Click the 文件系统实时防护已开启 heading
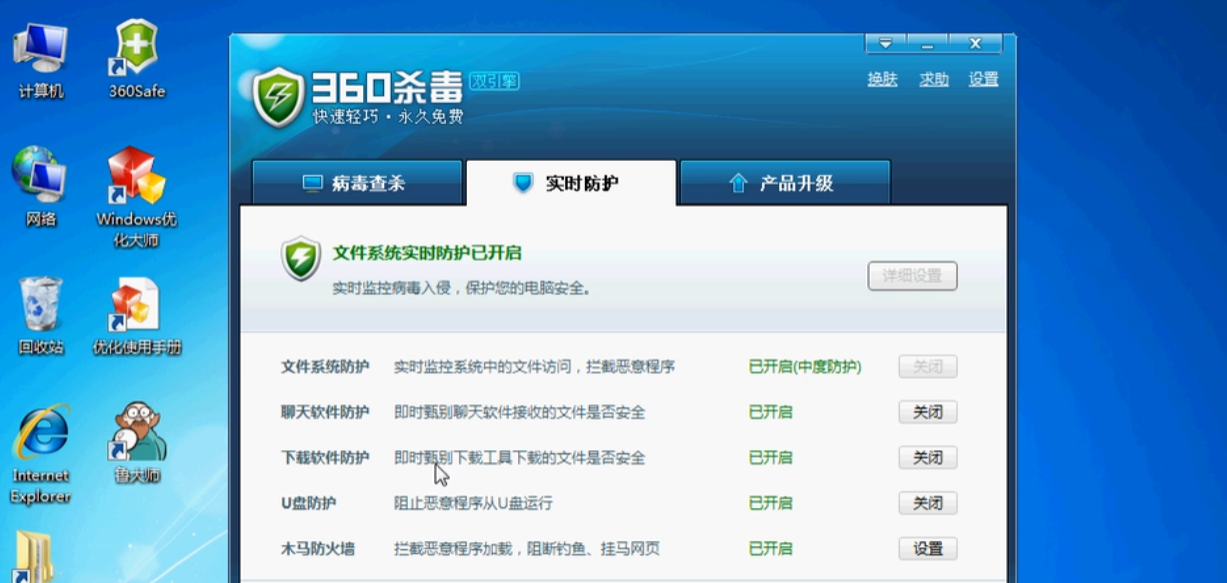Screen dimensions: 1227x583 coord(427,253)
